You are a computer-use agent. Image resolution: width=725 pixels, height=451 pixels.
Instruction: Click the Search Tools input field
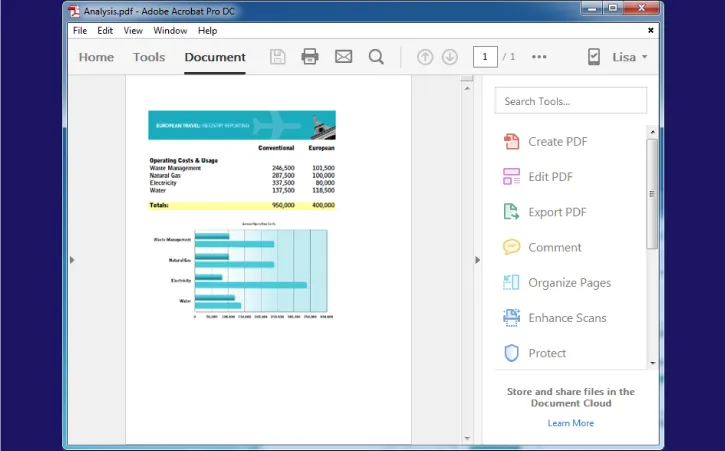click(x=571, y=100)
